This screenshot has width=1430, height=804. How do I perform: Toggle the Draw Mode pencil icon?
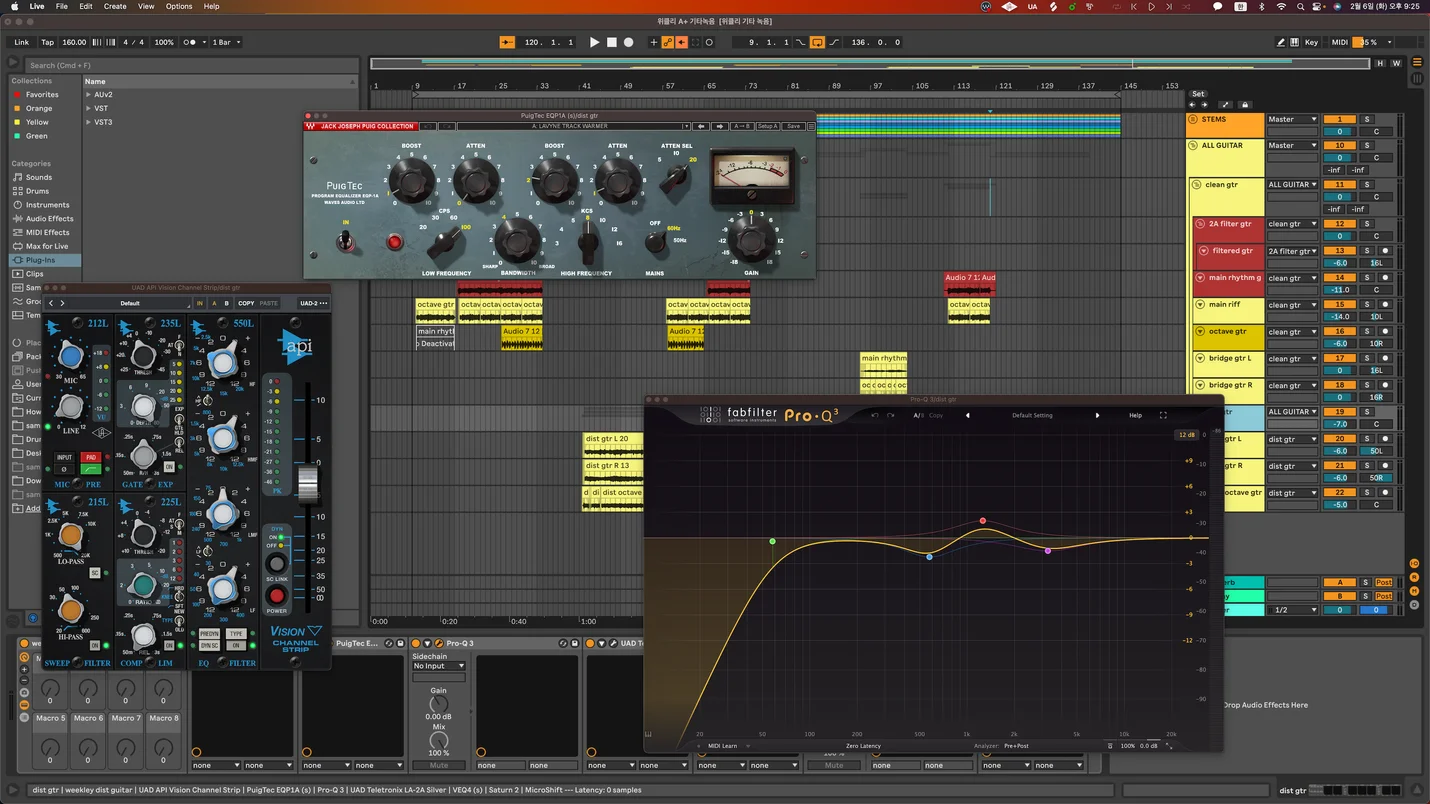(1282, 42)
